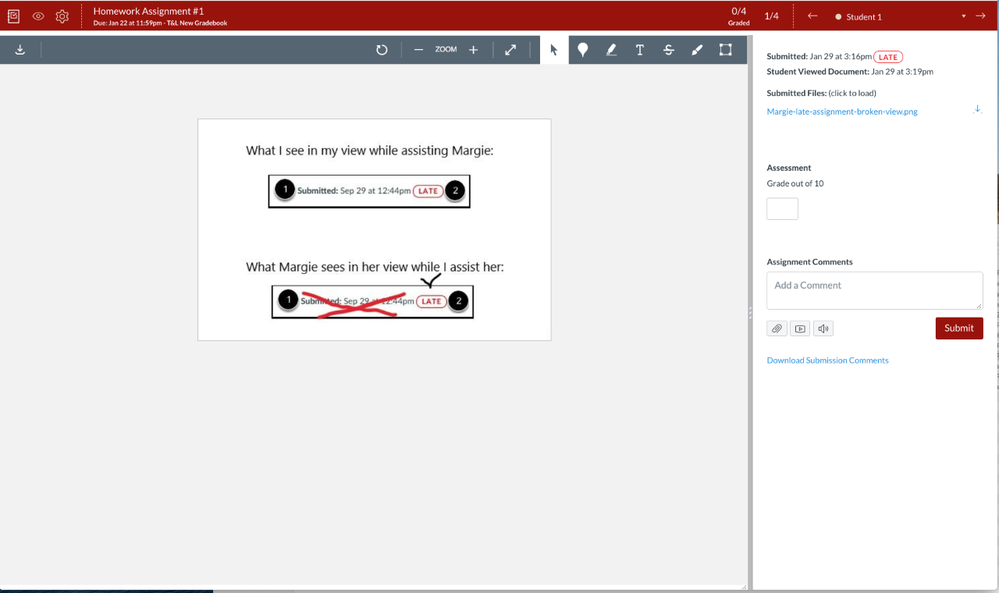Zoom out with the minus button
This screenshot has height=593, width=999.
coord(418,50)
